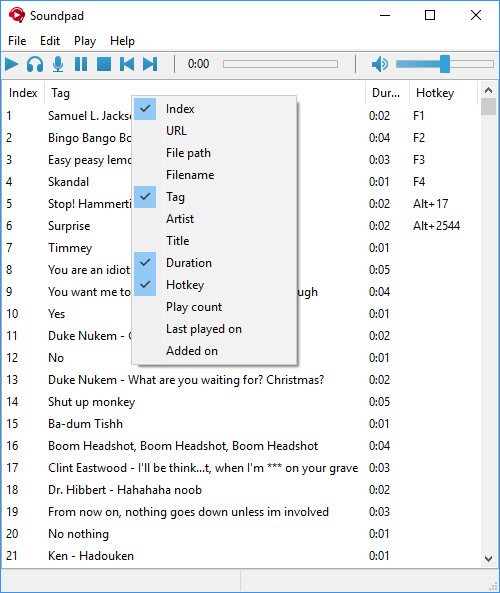Stop playback with the square icon
The image size is (500, 593).
pos(104,64)
